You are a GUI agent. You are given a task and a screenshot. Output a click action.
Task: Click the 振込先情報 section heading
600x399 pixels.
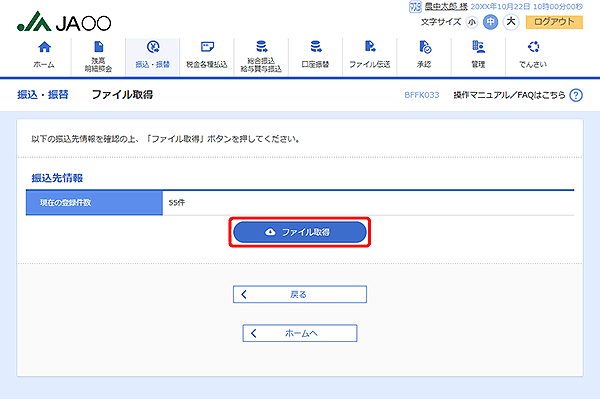[57, 178]
